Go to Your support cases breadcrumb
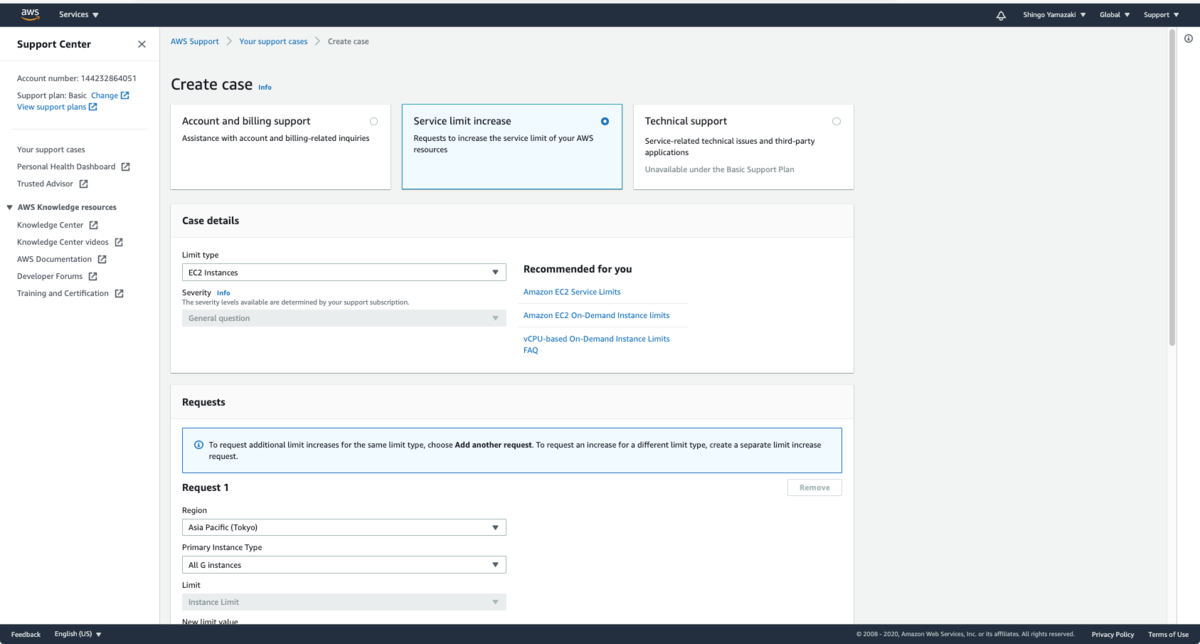1200x644 pixels. point(273,41)
